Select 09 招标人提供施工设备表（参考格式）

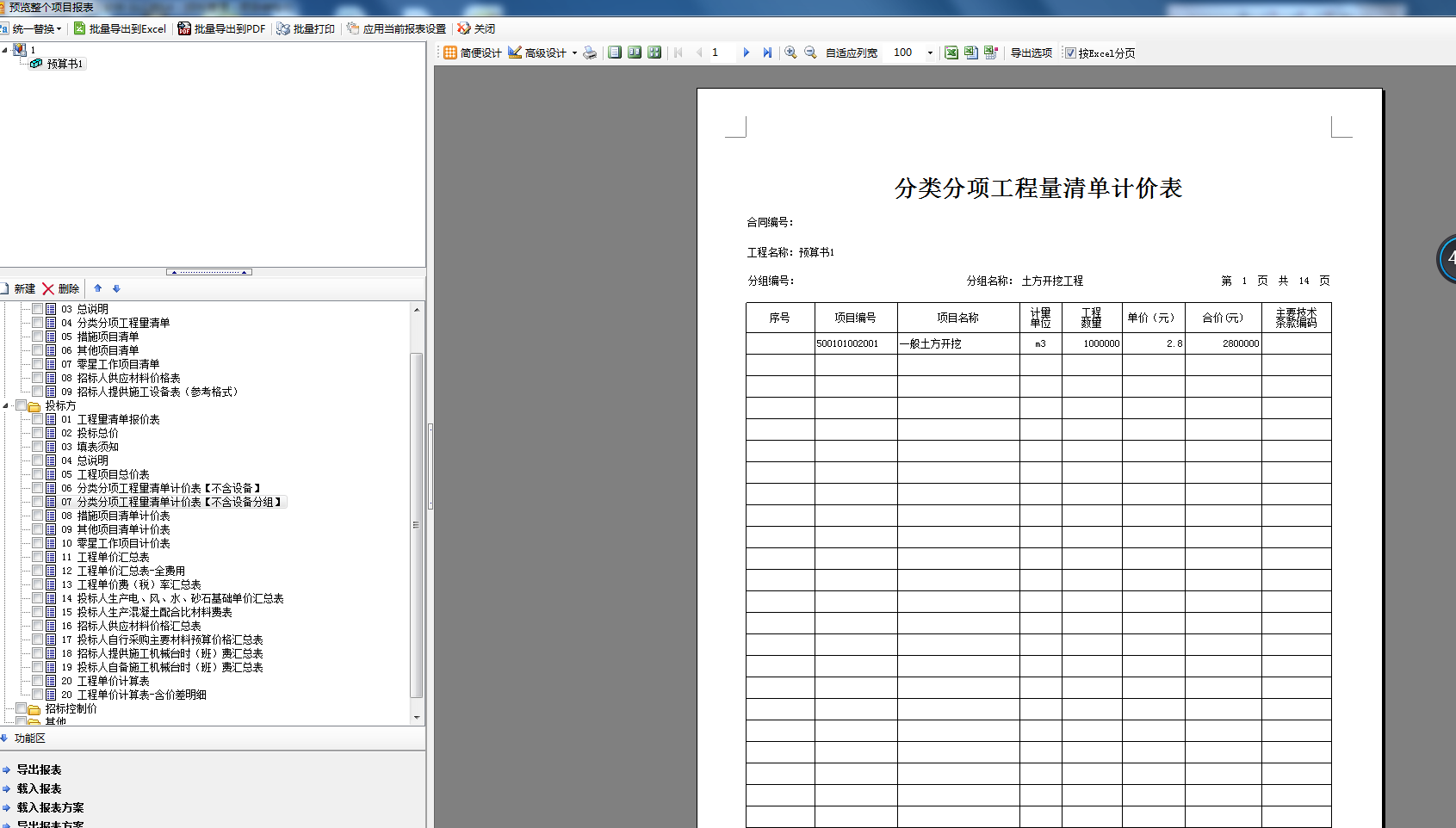(149, 392)
